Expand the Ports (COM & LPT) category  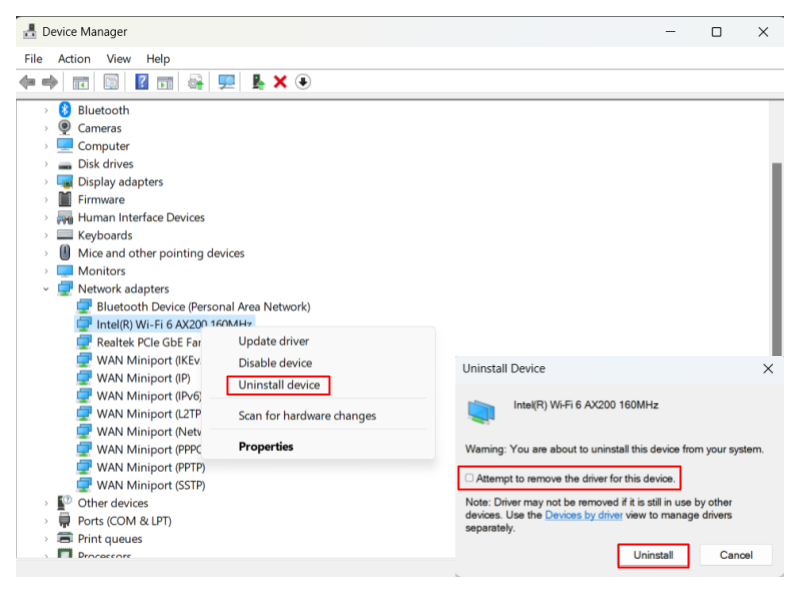coord(46,521)
